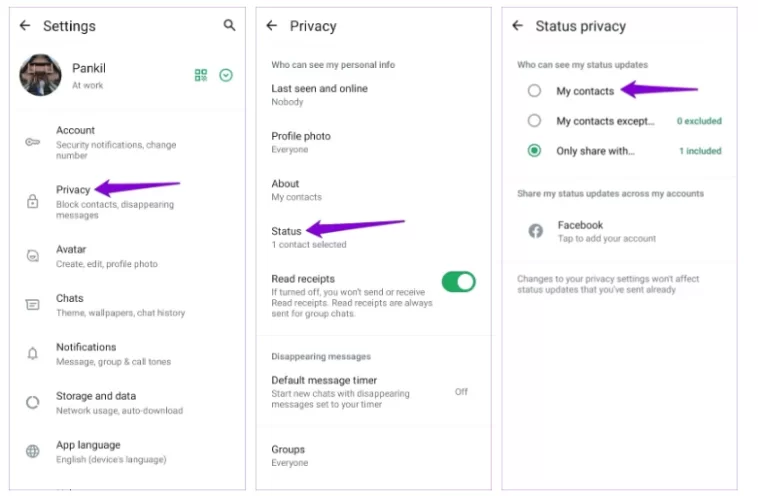This screenshot has height=500, width=758.
Task: Select the Only share with radio button
Action: point(535,151)
